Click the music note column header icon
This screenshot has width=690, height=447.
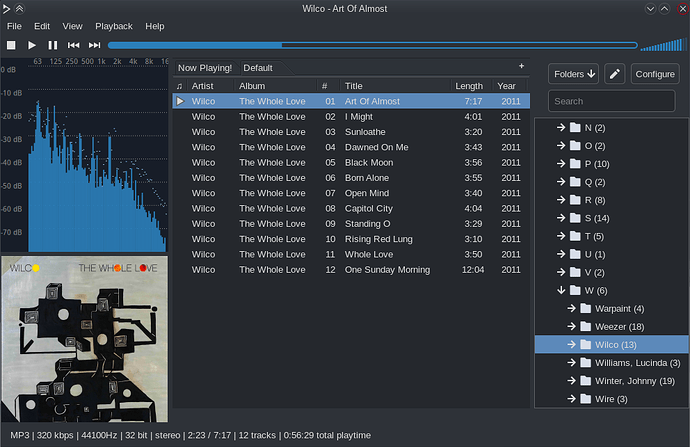click(179, 86)
